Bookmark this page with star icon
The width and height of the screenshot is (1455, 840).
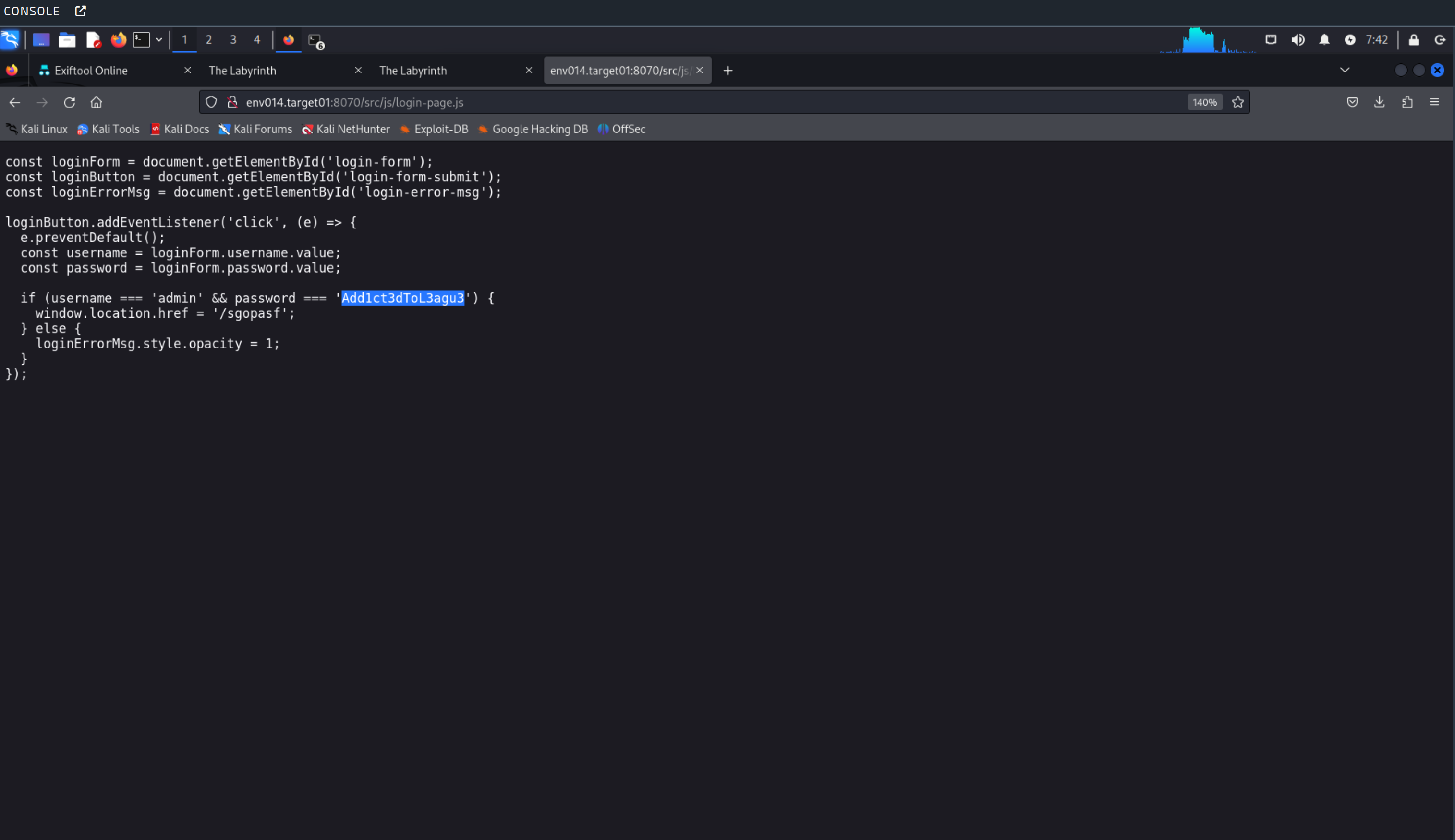point(1237,102)
